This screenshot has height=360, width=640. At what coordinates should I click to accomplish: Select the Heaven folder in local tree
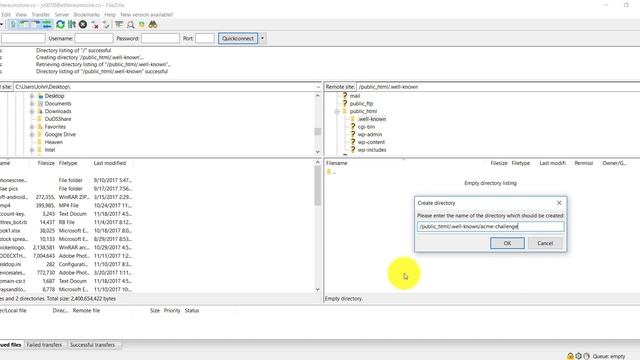[x=53, y=142]
